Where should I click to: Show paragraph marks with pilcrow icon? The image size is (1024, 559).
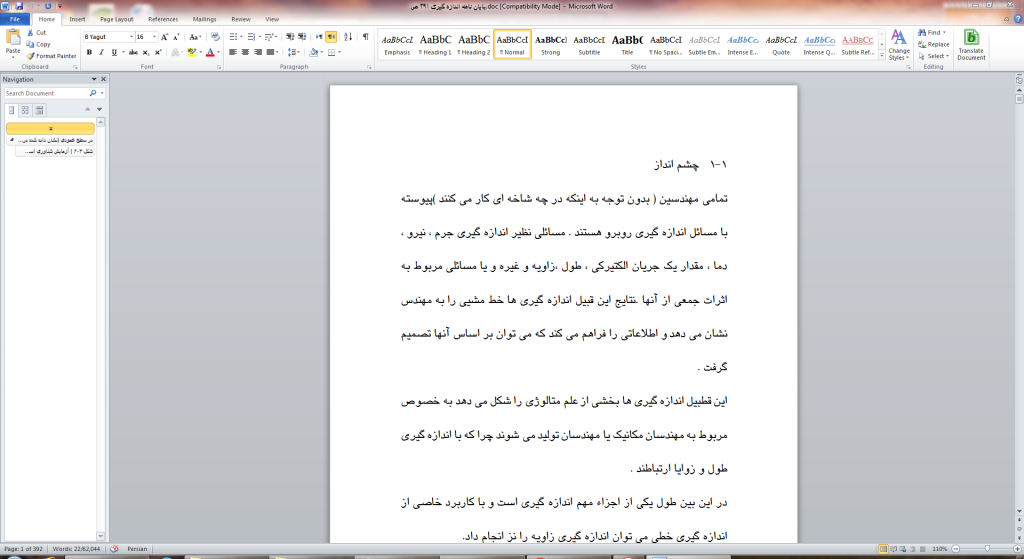click(366, 37)
